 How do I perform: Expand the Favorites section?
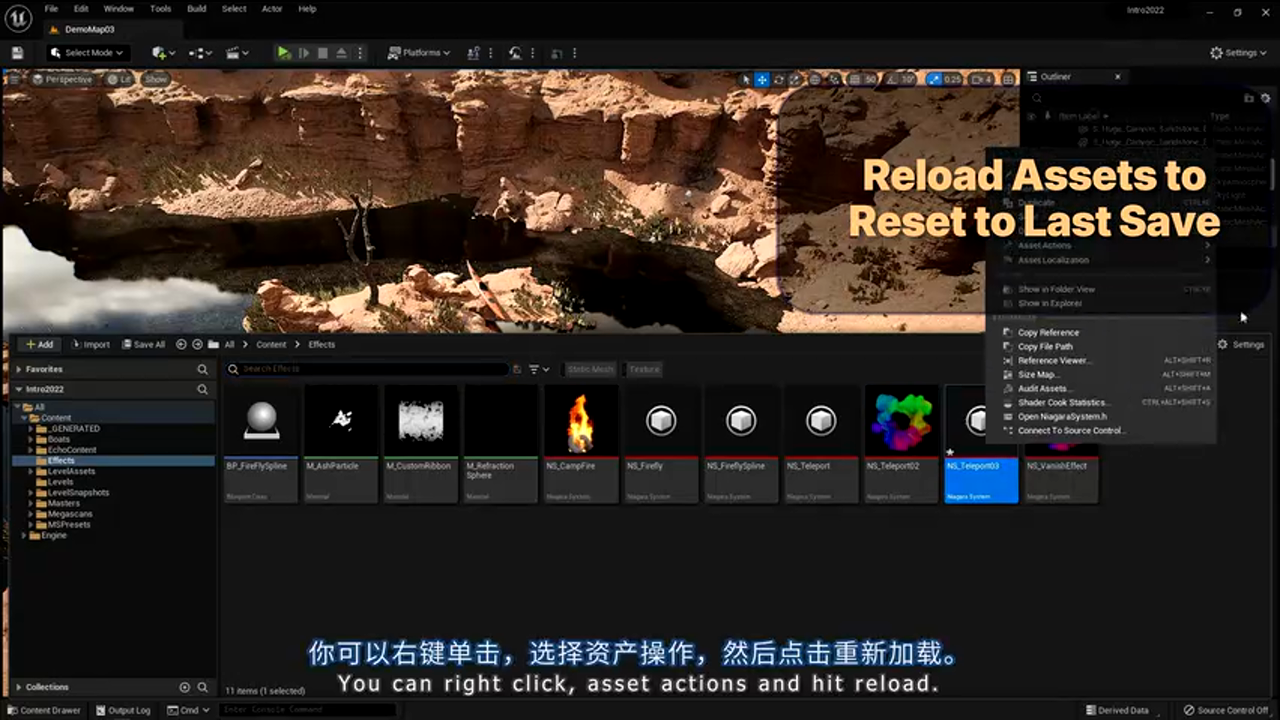19,369
